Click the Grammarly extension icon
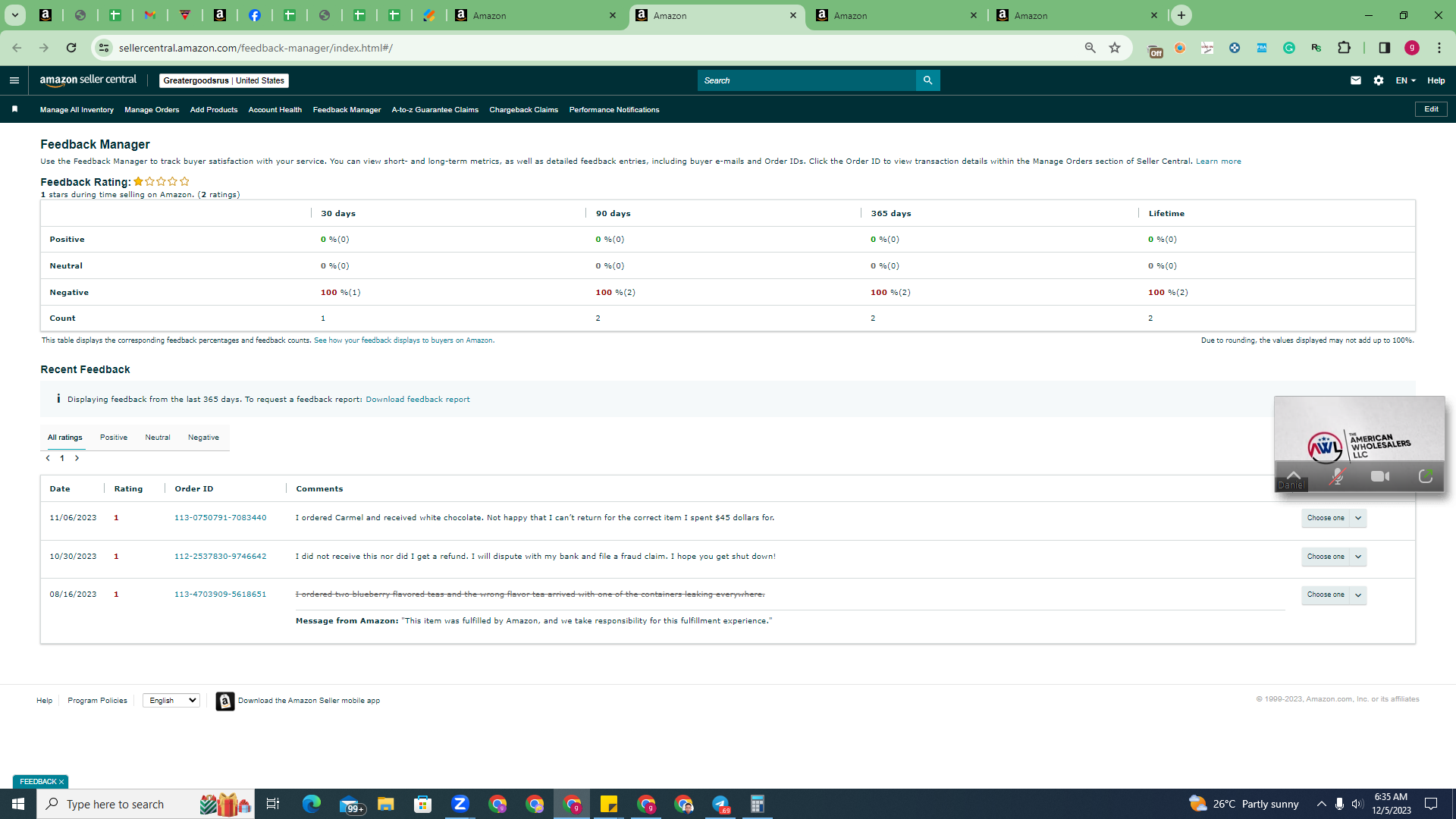Viewport: 1456px width, 819px height. pos(1289,48)
